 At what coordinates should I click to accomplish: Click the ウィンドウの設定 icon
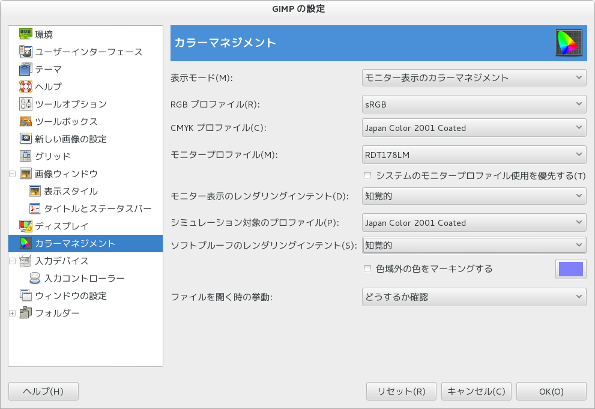click(25, 296)
